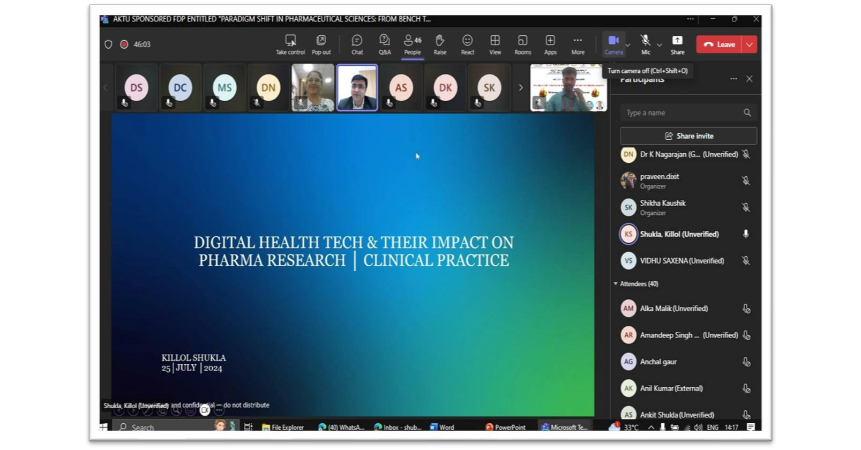Open the Chat panel
861x450 pixels.
click(x=357, y=43)
